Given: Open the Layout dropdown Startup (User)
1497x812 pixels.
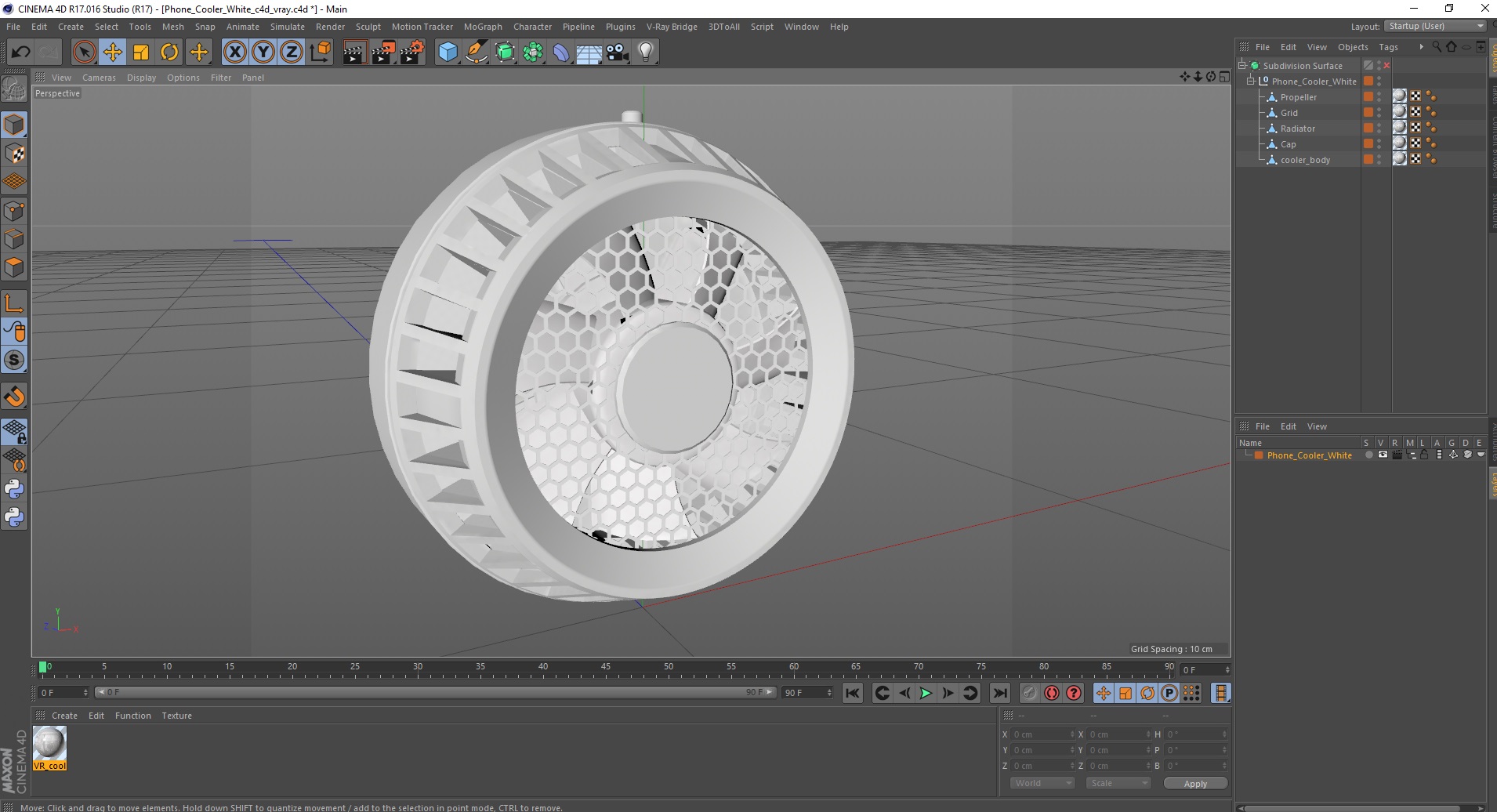Looking at the screenshot, I should tap(1435, 26).
